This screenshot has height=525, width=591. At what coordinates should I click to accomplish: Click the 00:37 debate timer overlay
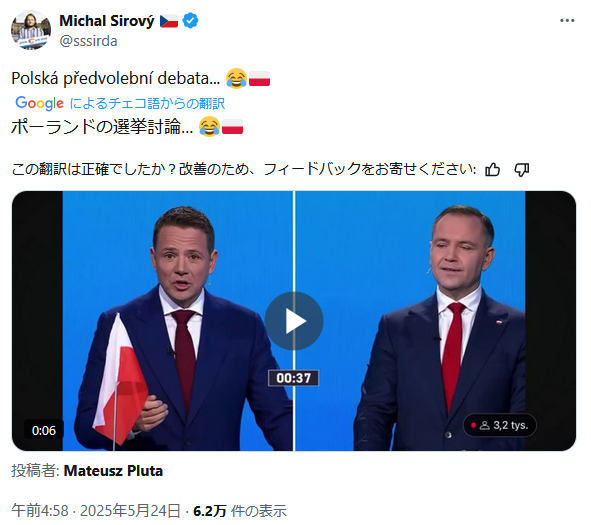[294, 378]
